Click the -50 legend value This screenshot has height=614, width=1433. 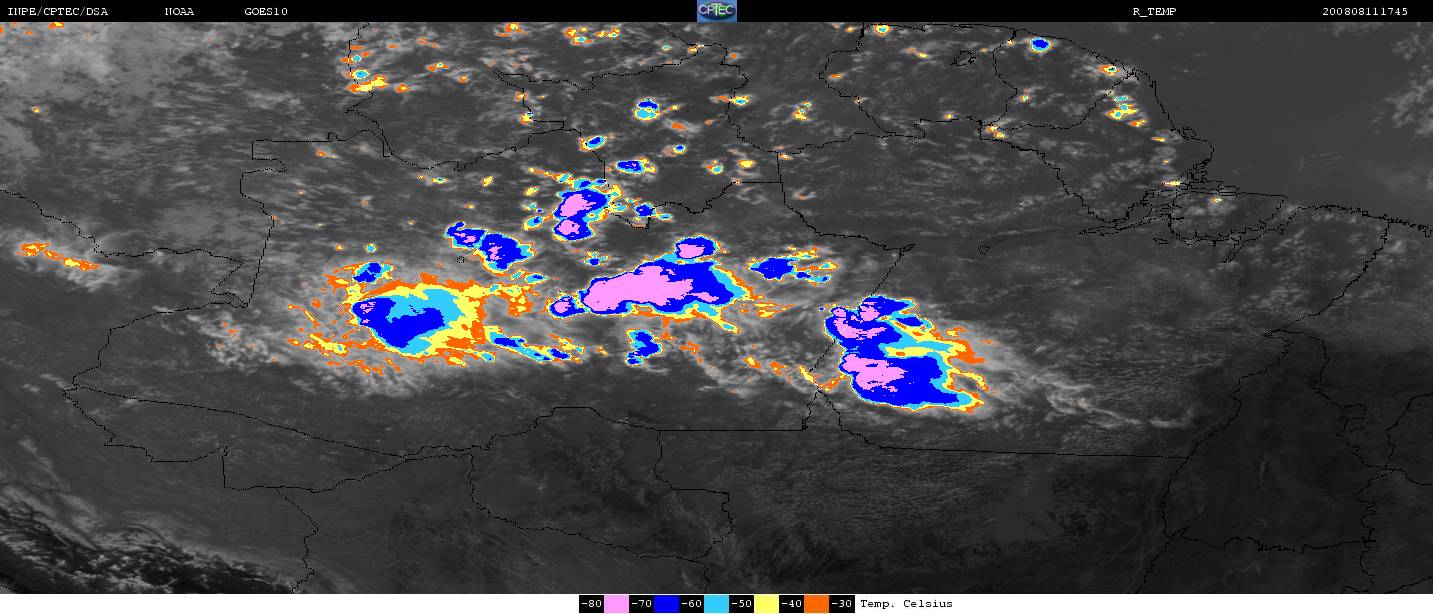[x=741, y=604]
